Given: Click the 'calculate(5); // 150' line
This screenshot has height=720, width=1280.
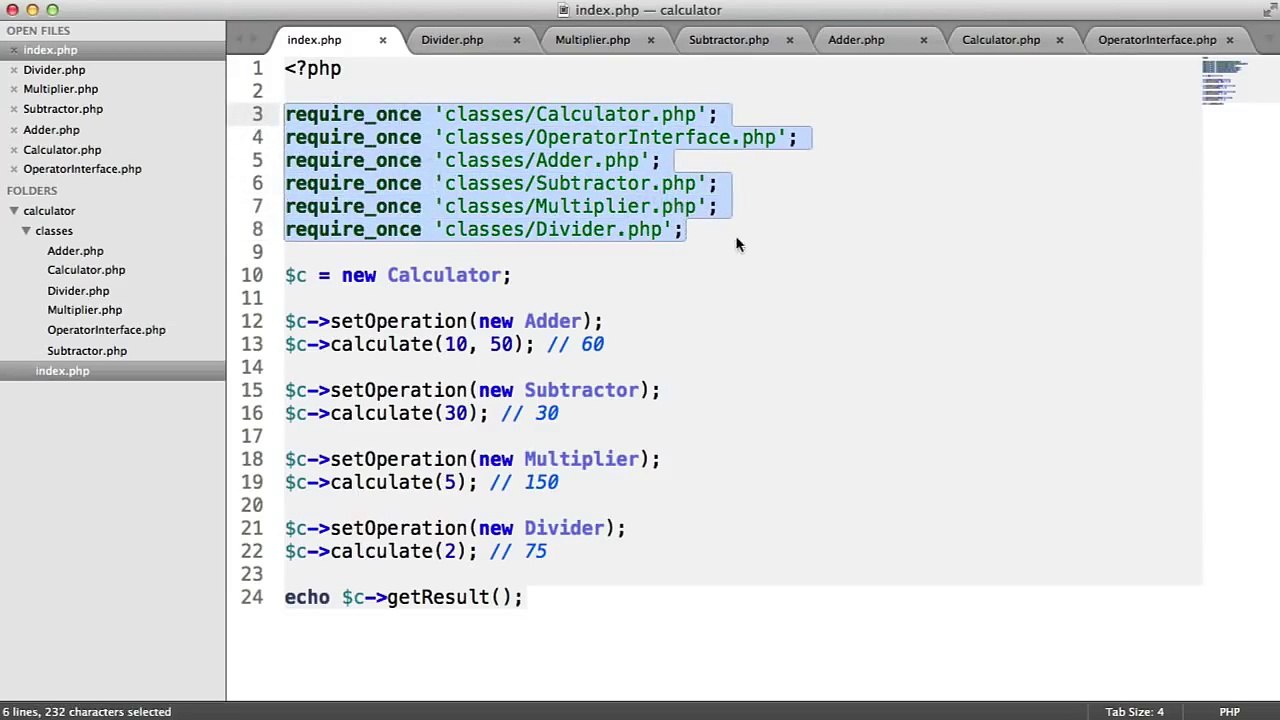Looking at the screenshot, I should point(421,482).
